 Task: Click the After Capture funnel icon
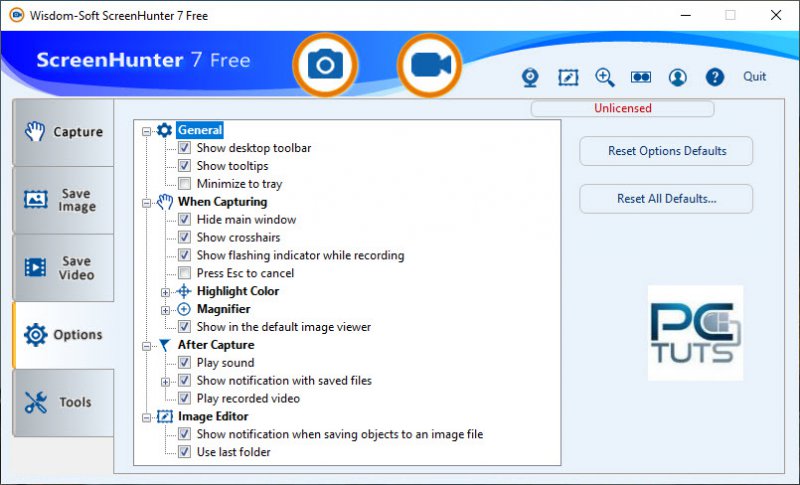164,345
